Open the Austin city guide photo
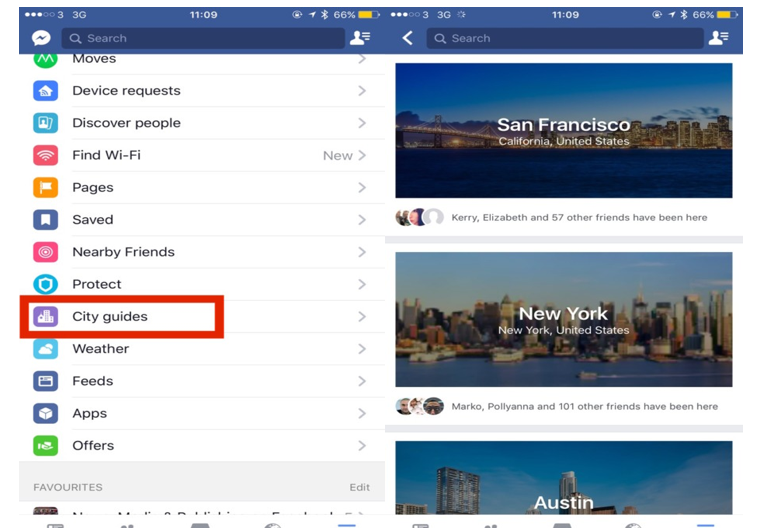Viewport: 765px width, 528px height. (x=564, y=477)
